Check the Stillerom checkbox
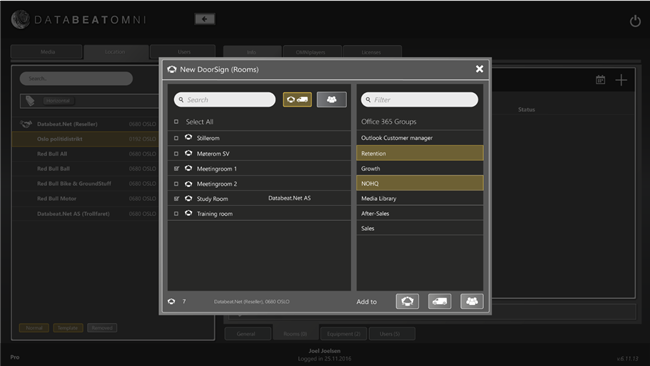 pyautogui.click(x=176, y=138)
